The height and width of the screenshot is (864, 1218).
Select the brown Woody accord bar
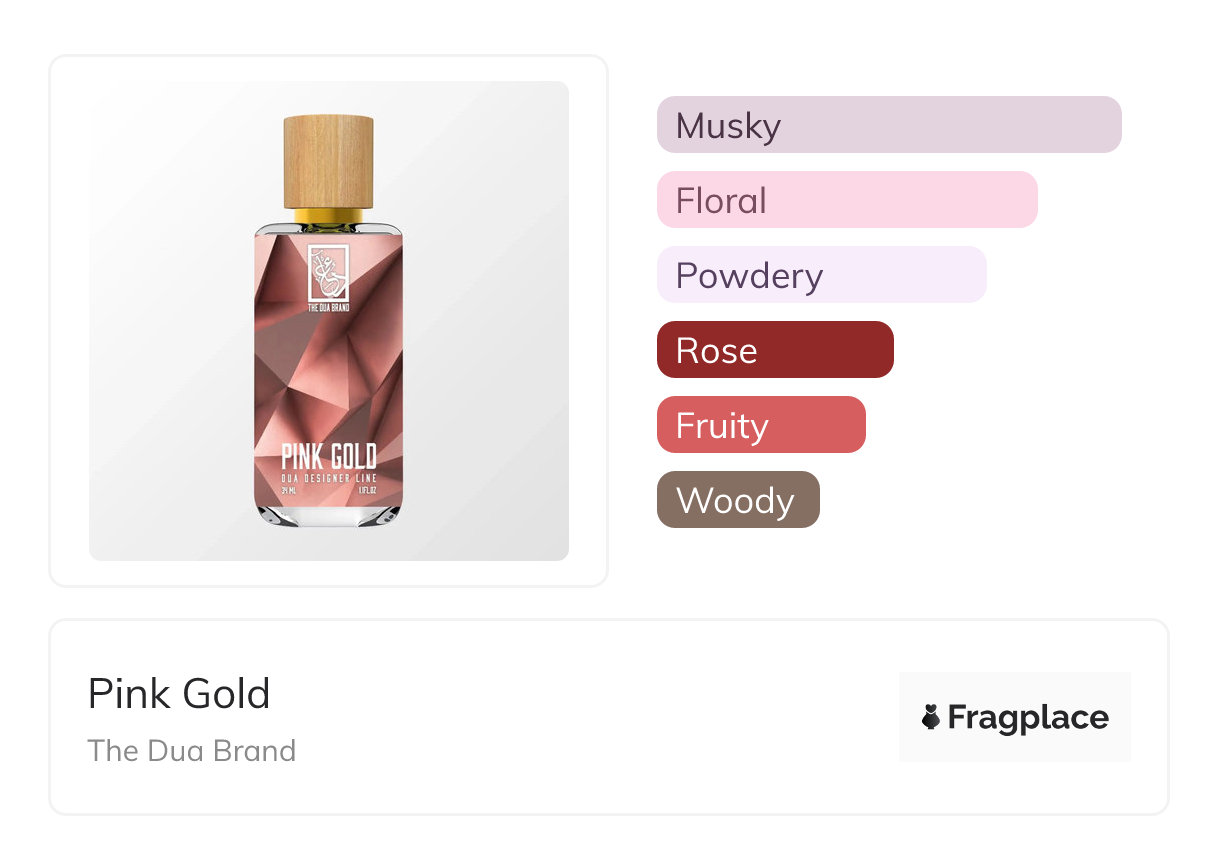[738, 500]
